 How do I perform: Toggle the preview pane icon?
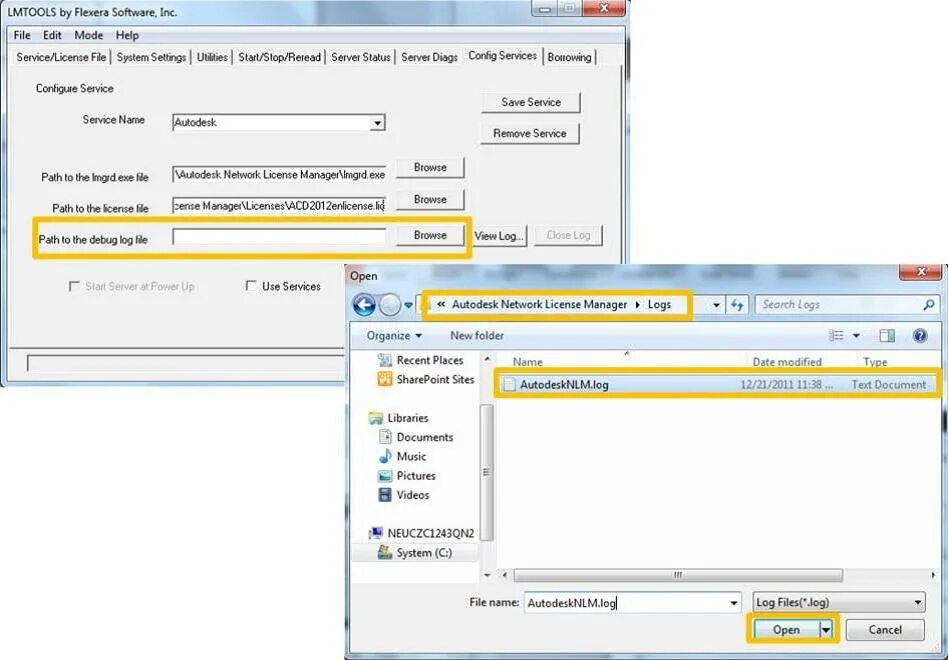887,335
